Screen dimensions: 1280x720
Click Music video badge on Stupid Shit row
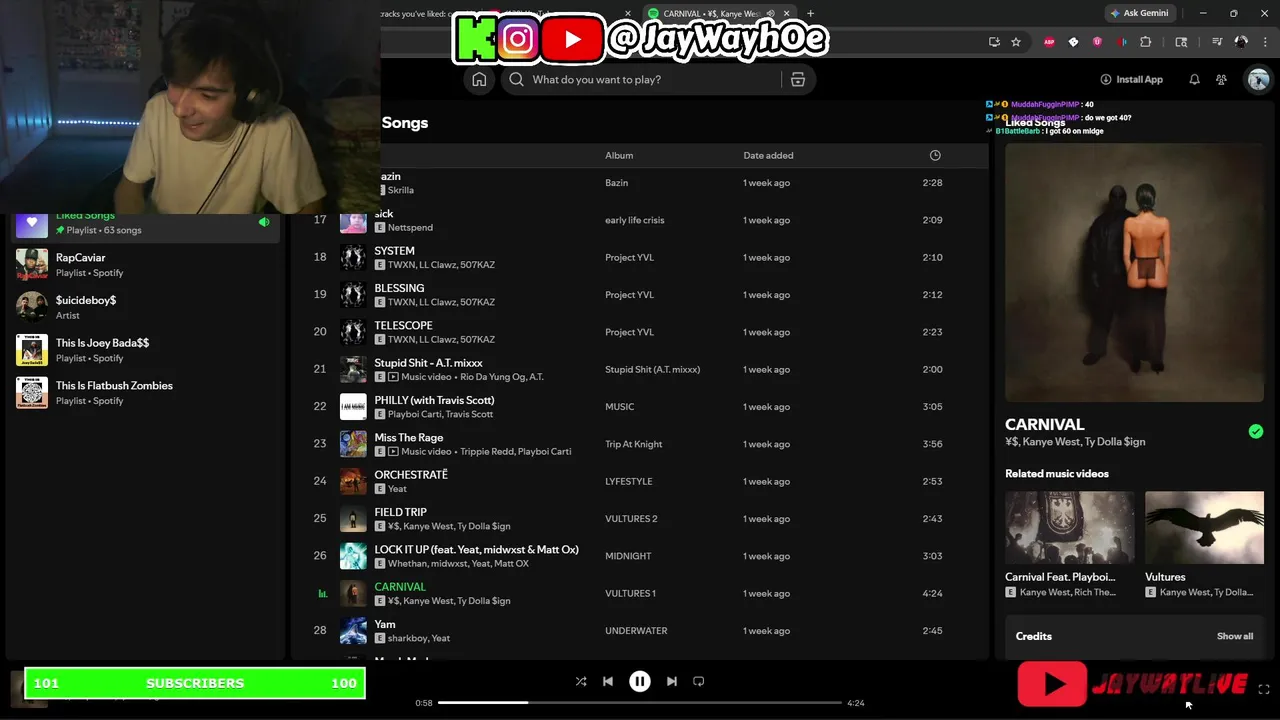tap(419, 377)
